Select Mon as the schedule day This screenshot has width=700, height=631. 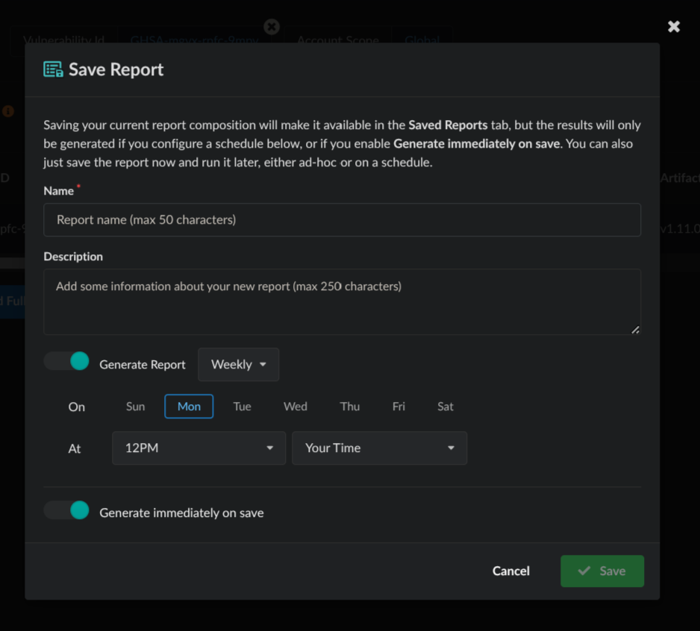189,407
